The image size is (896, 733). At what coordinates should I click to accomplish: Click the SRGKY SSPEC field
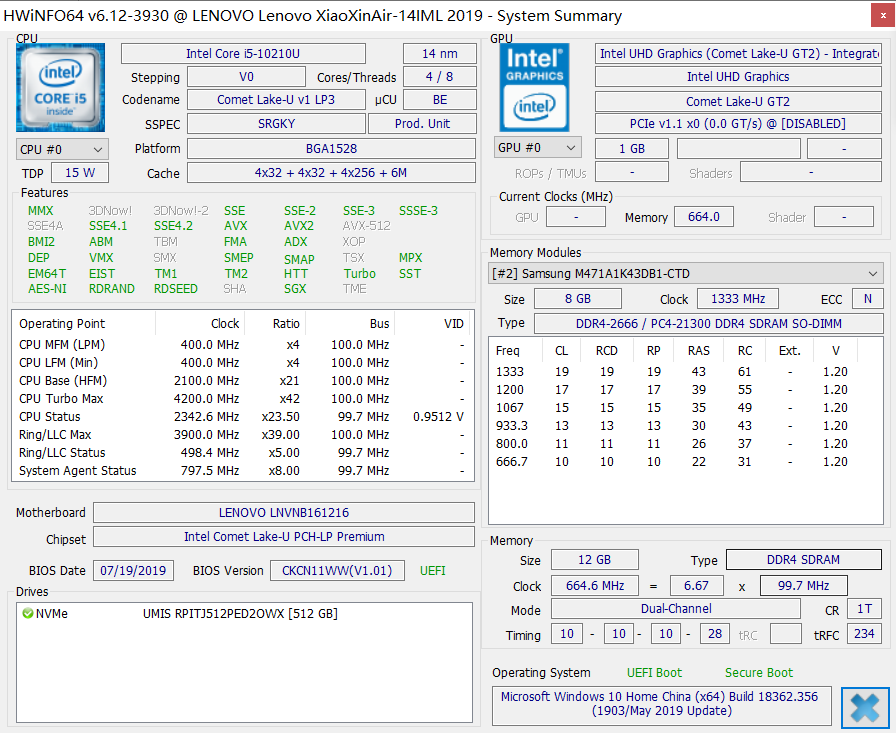point(275,124)
